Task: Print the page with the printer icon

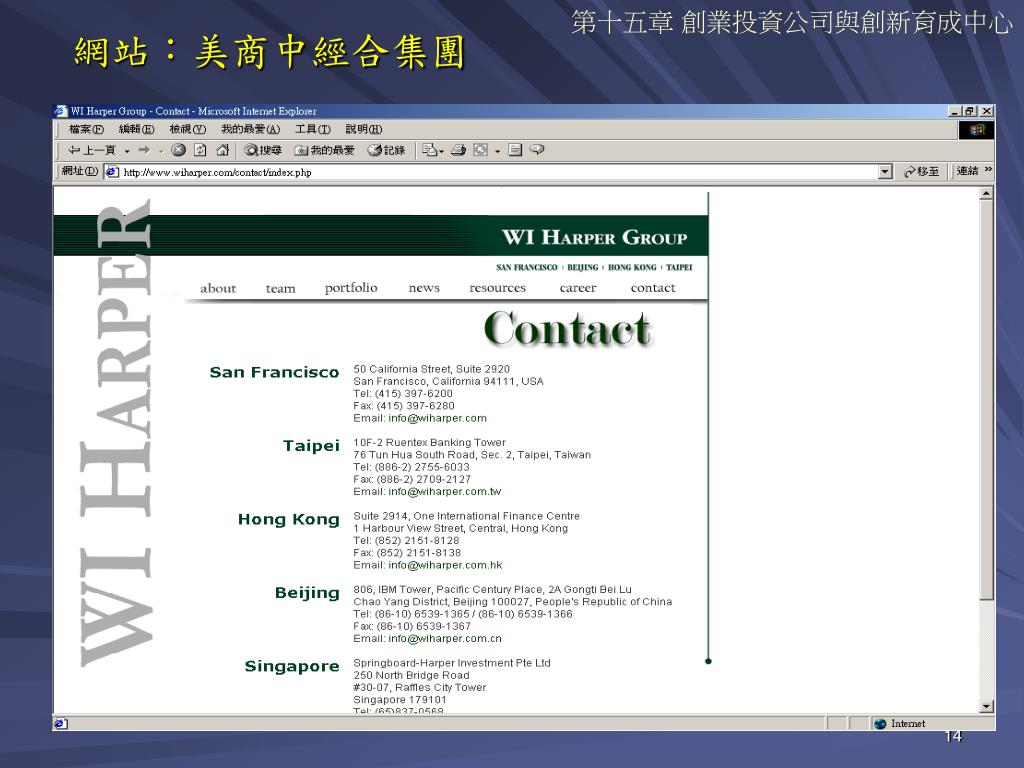Action: pos(458,150)
